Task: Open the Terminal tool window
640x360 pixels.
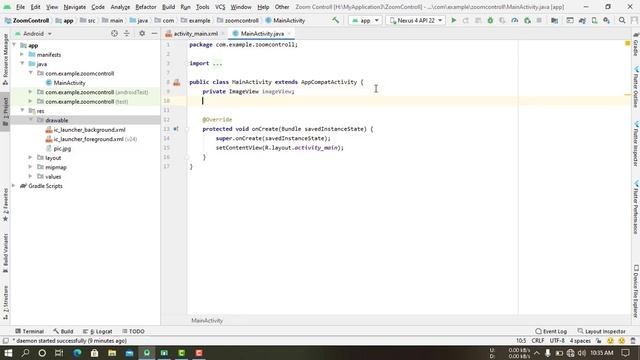Action: click(x=29, y=331)
